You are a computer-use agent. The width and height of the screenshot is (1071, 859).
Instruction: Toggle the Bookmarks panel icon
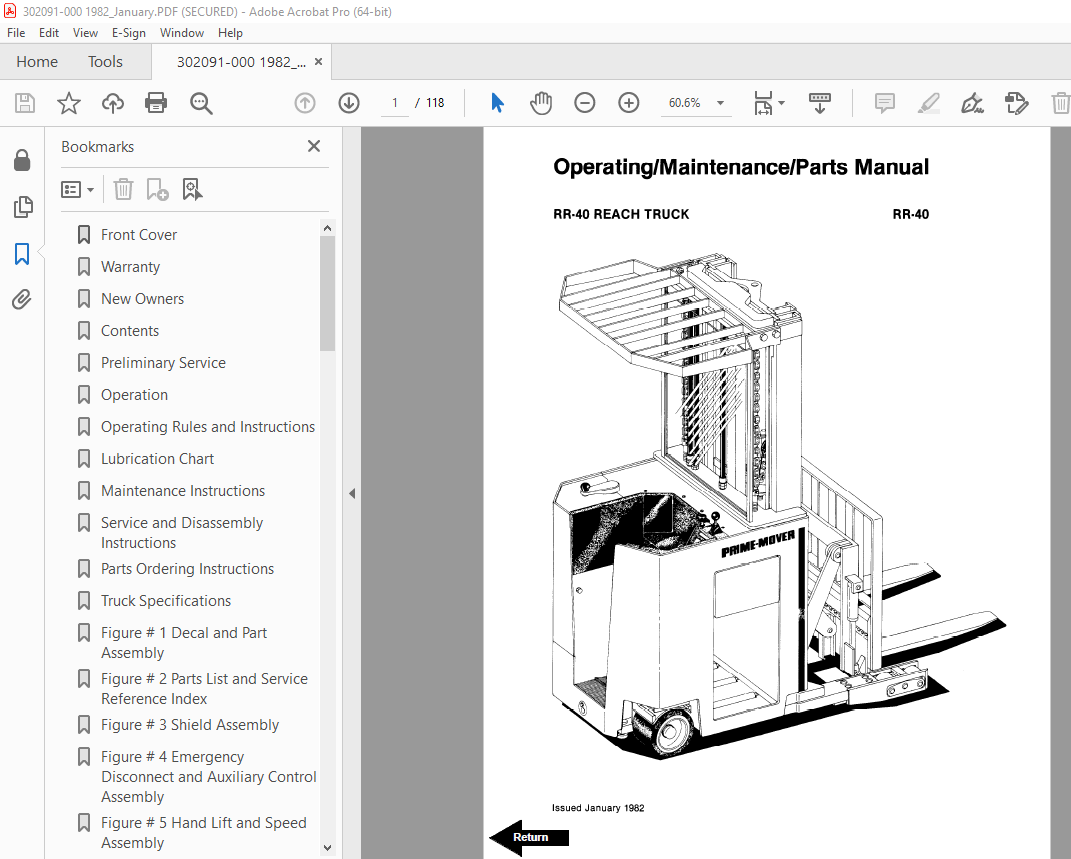(22, 254)
